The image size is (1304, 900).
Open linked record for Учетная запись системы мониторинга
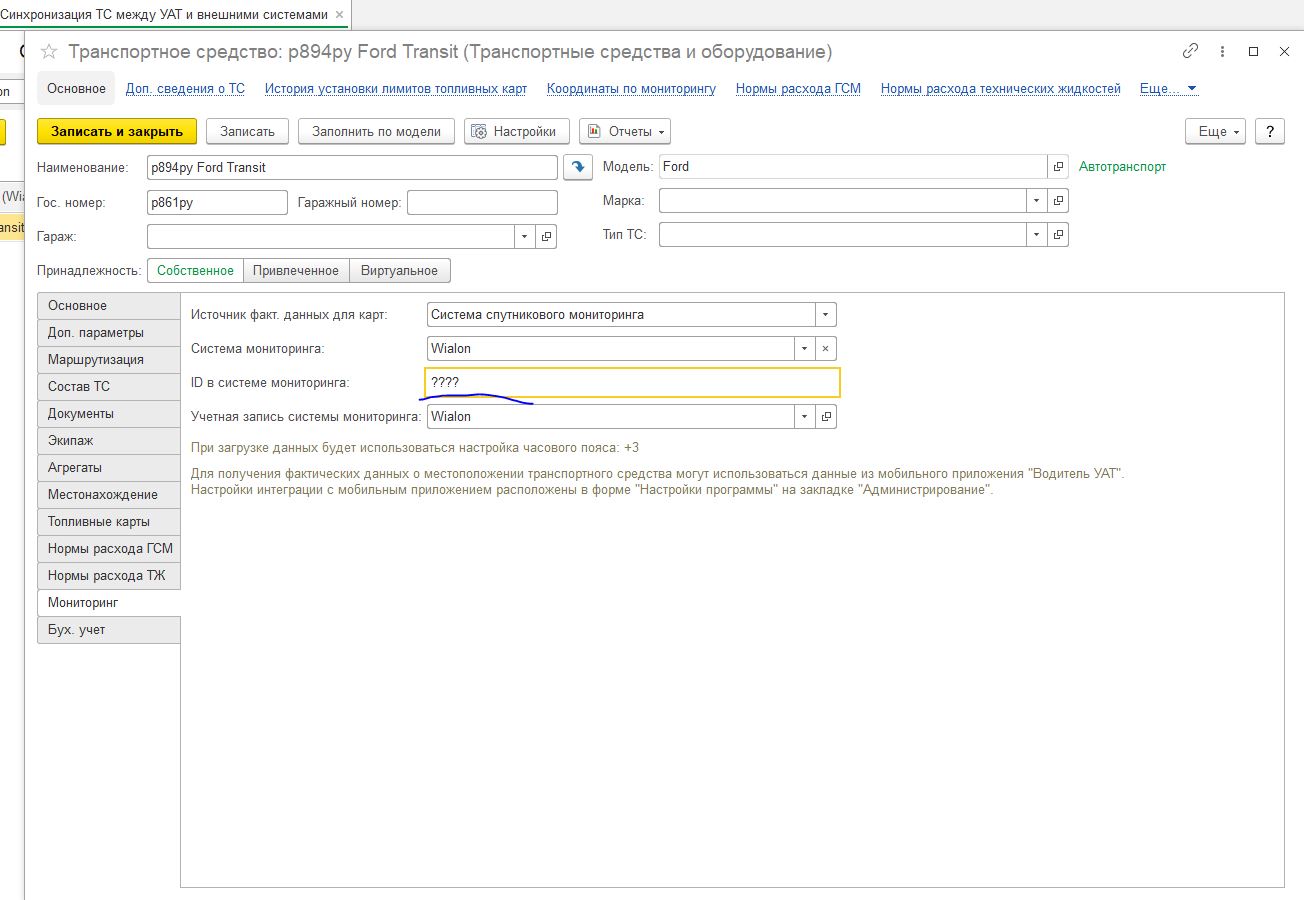click(826, 417)
